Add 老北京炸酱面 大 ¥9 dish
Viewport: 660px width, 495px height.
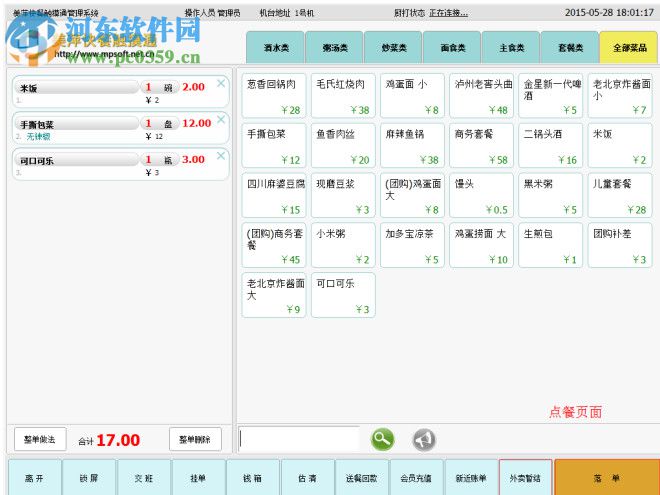[x=274, y=295]
